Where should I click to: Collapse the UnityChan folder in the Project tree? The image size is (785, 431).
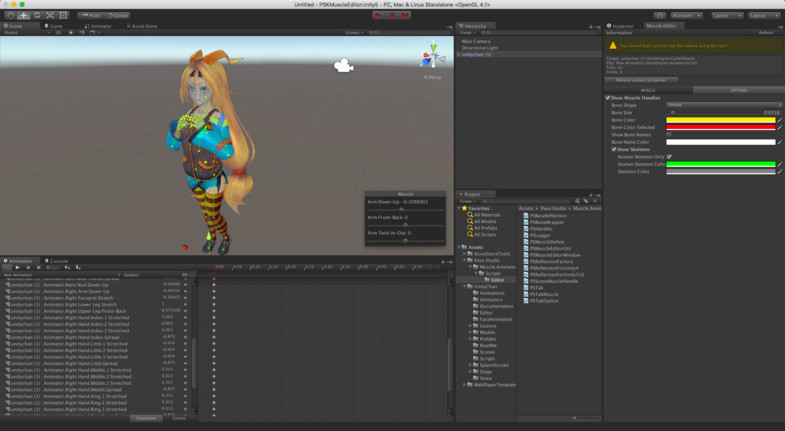coord(465,287)
